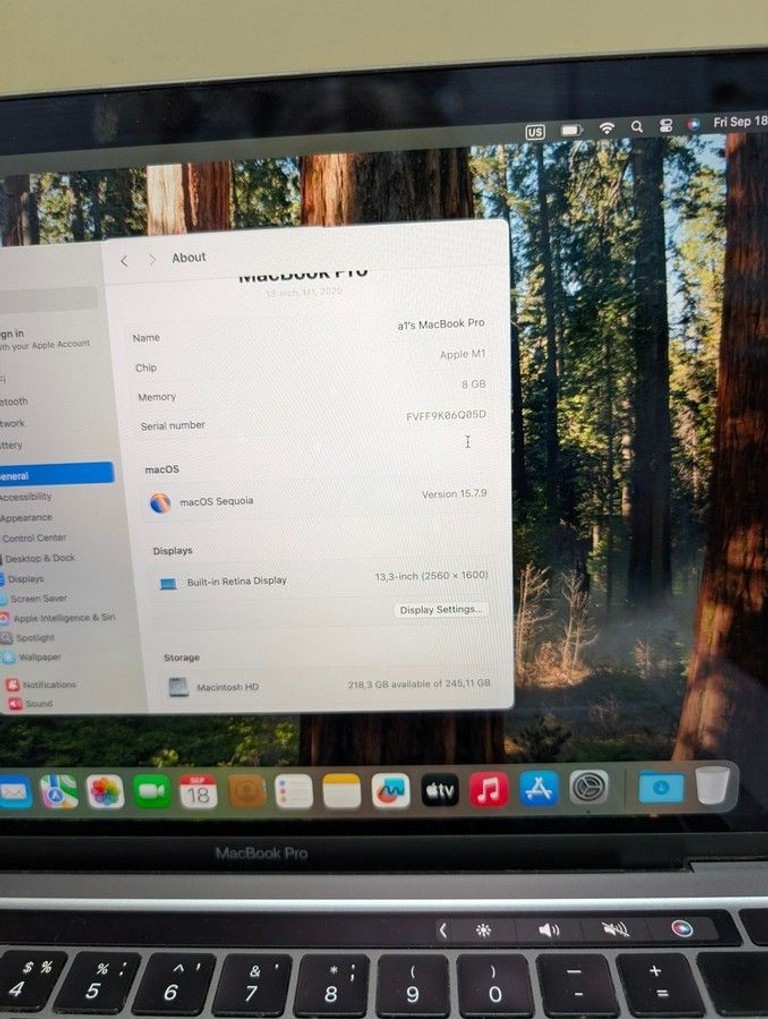Image resolution: width=768 pixels, height=1019 pixels.
Task: Click the macOS Sequoia row
Action: tap(317, 499)
